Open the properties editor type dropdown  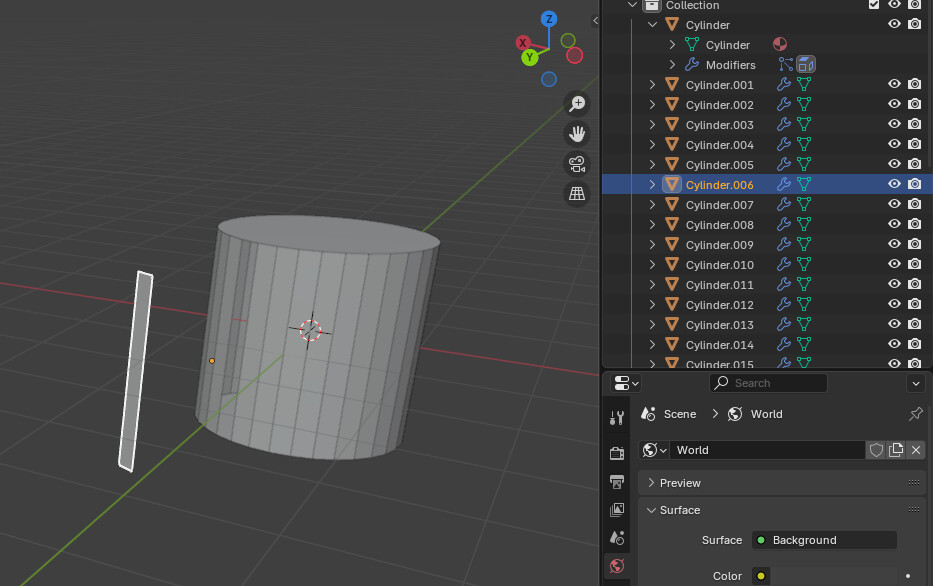coord(626,383)
